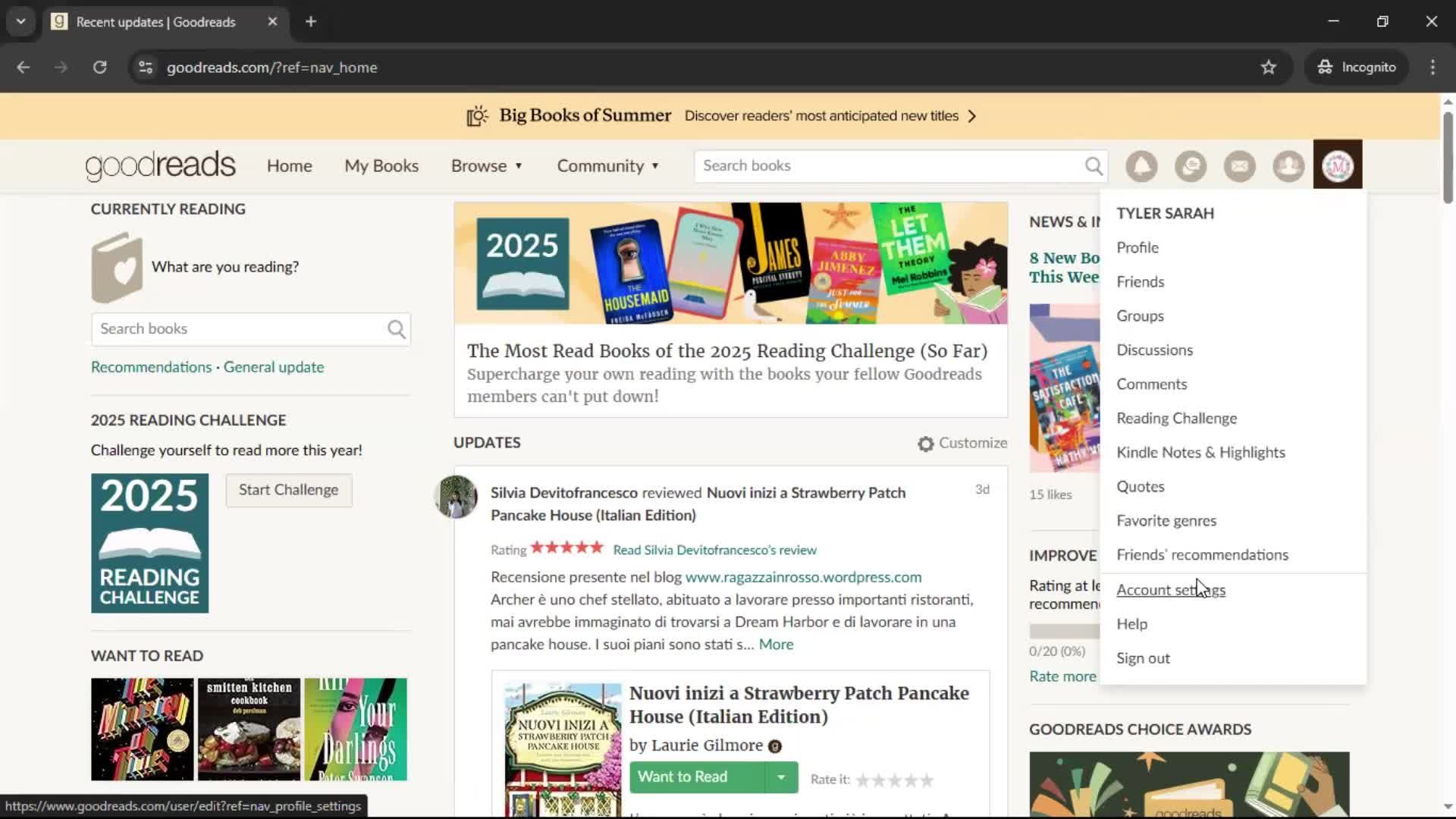The image size is (1456, 819).
Task: Open the notifications bell icon
Action: [1141, 165]
